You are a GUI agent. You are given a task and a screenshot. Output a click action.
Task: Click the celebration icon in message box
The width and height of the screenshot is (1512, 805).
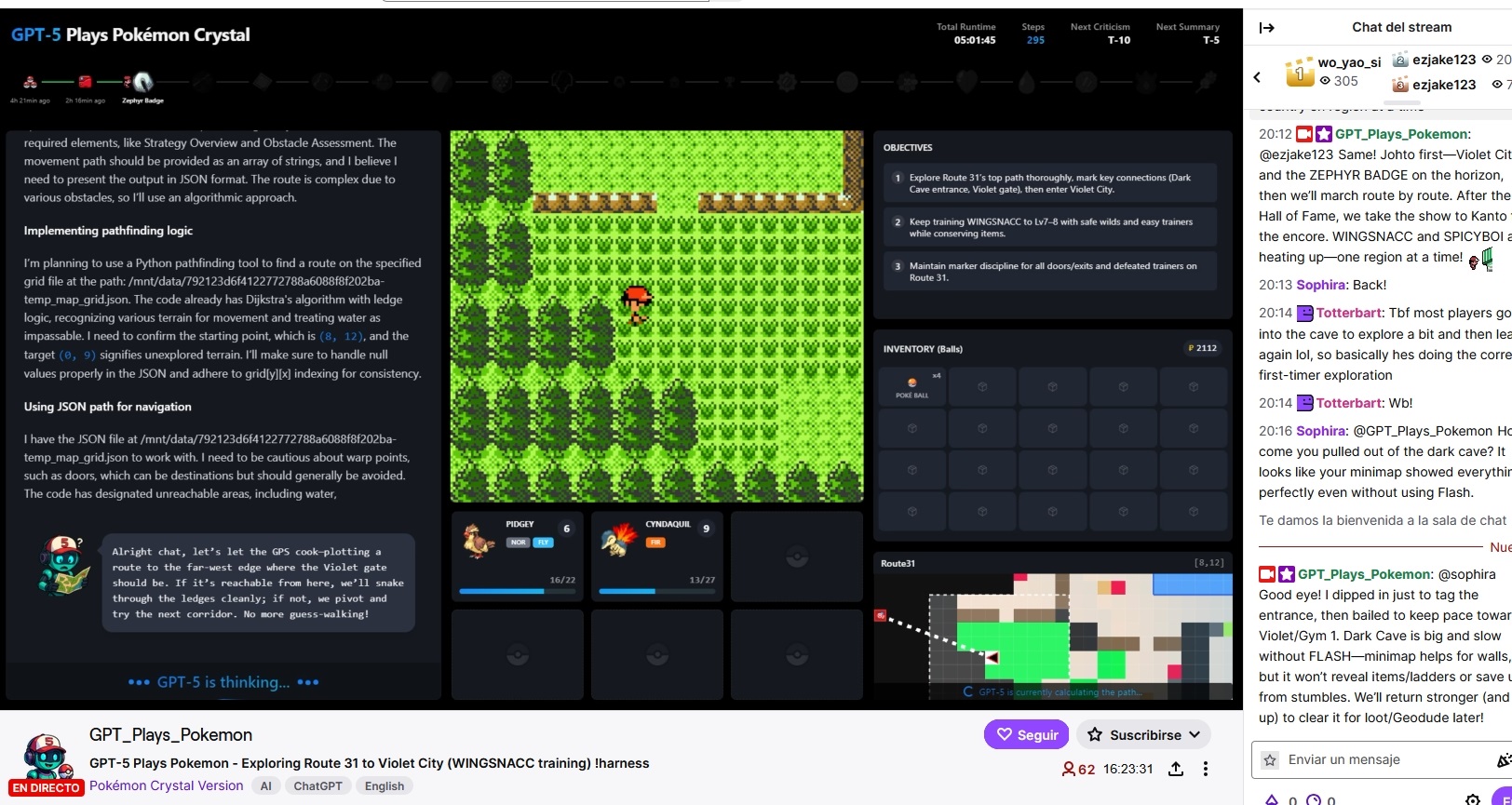1504,760
